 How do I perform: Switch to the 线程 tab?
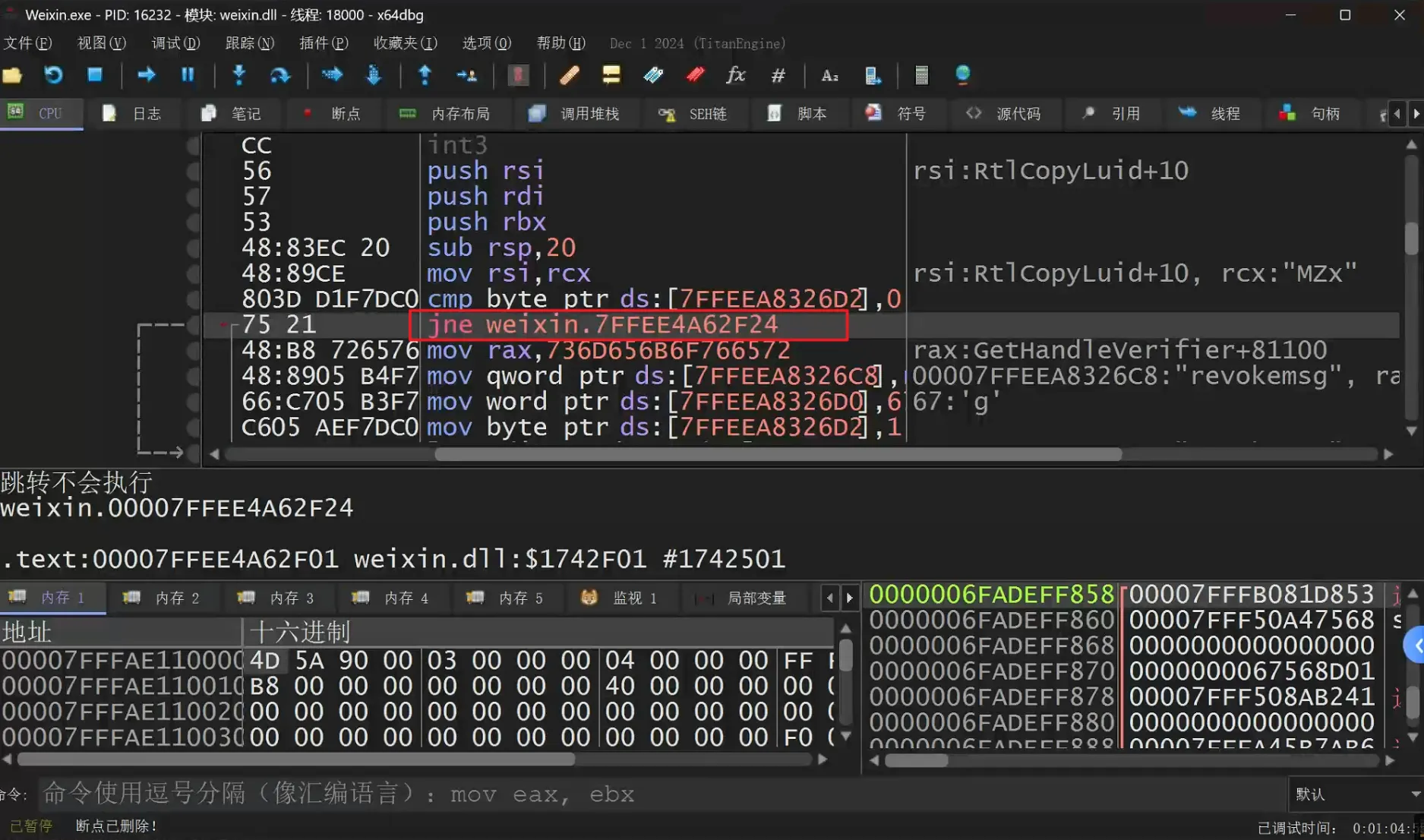click(x=1211, y=114)
